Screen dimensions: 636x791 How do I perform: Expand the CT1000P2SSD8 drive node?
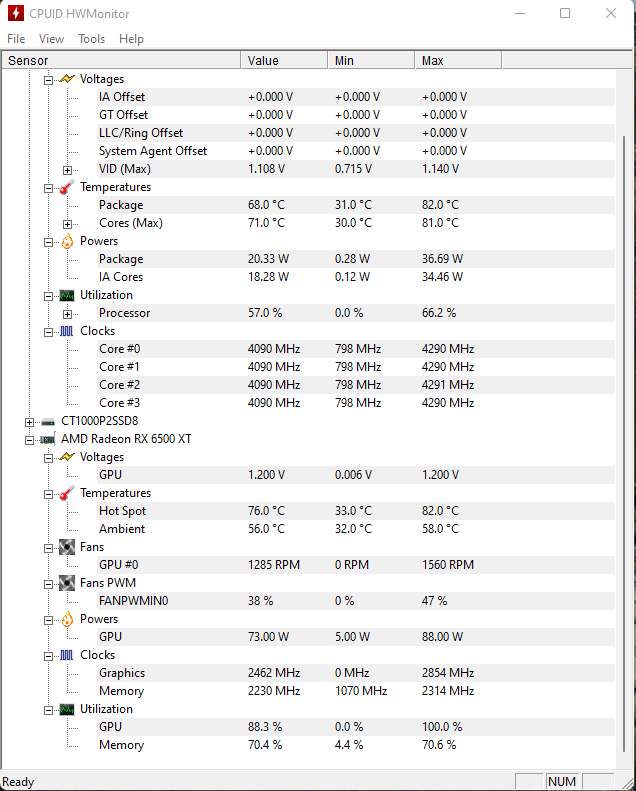click(29, 422)
